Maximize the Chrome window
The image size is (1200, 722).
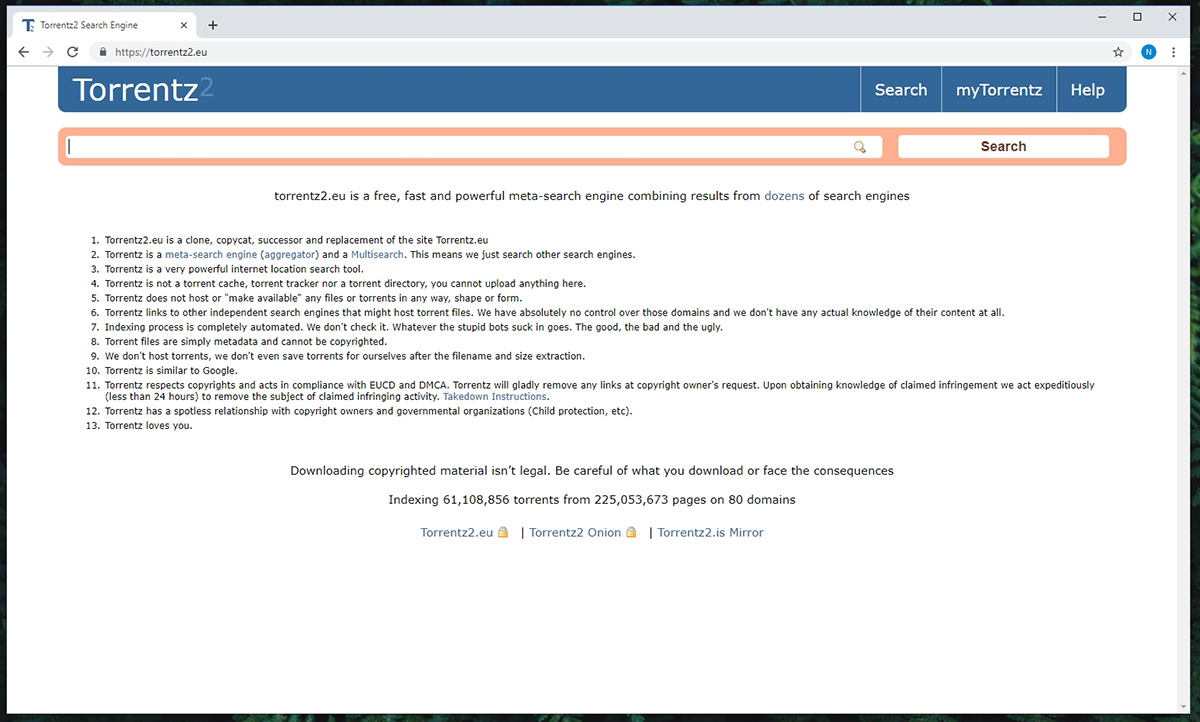tap(1137, 17)
